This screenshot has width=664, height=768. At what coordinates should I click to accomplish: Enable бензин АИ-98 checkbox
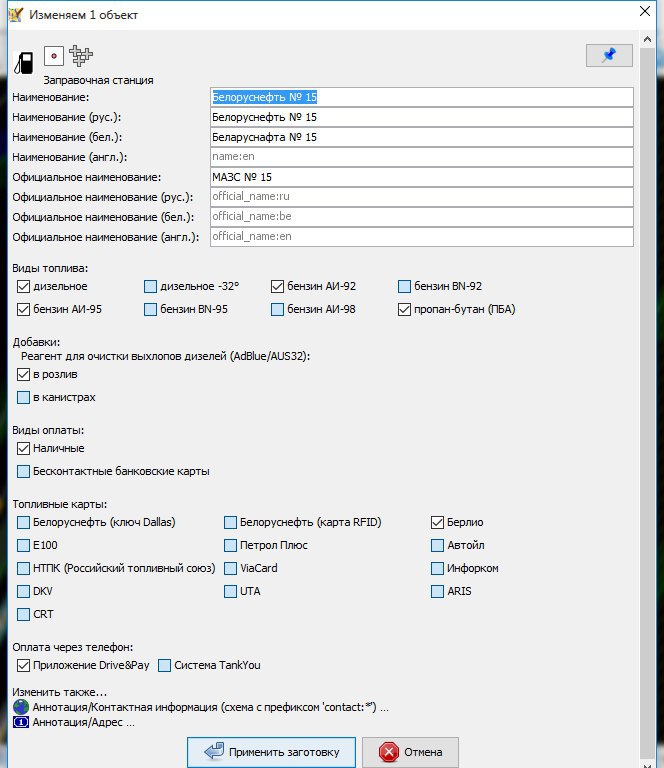tap(277, 310)
